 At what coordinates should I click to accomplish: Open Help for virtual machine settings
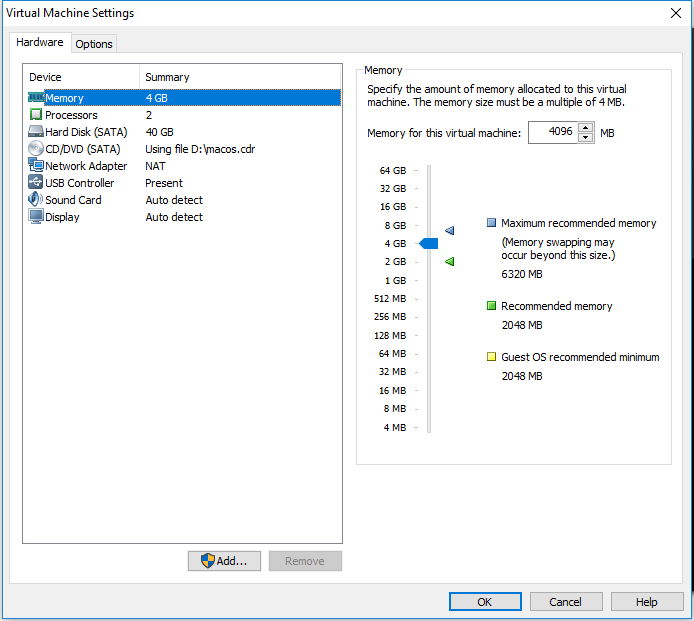(647, 602)
